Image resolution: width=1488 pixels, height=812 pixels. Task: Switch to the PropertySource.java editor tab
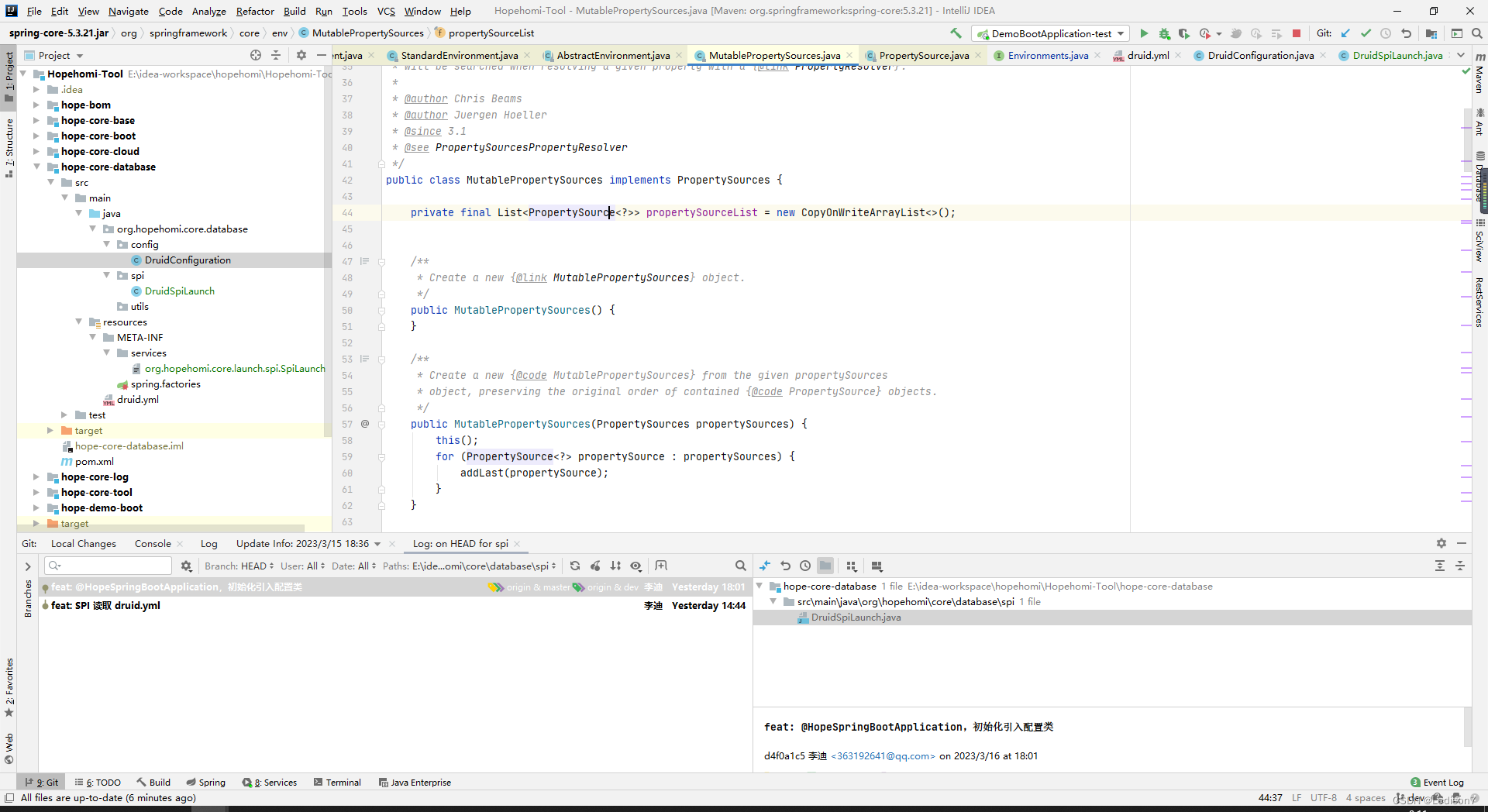pyautogui.click(x=923, y=55)
